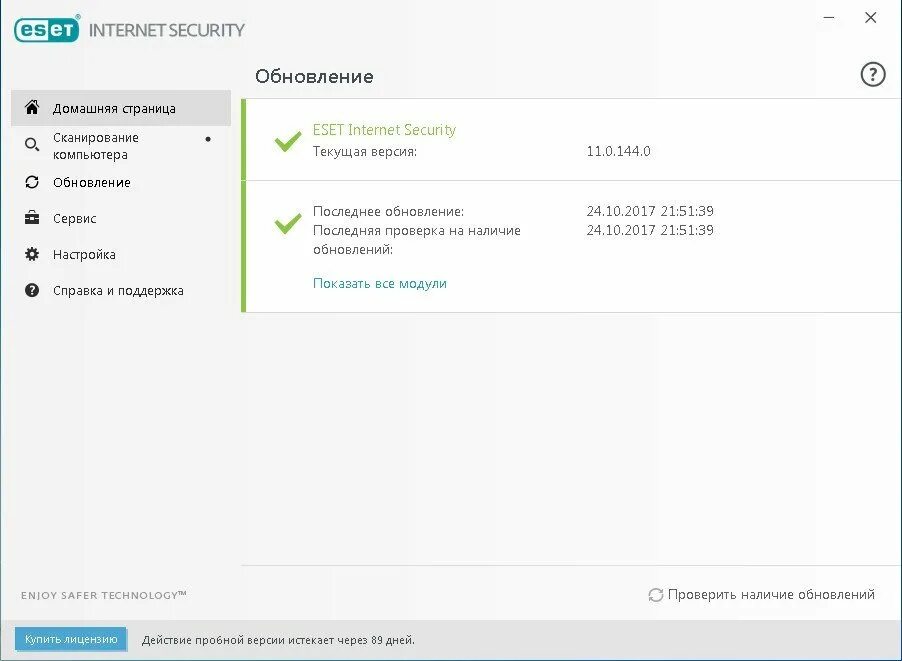
Task: Select the Обновление sidebar item
Action: tap(121, 182)
